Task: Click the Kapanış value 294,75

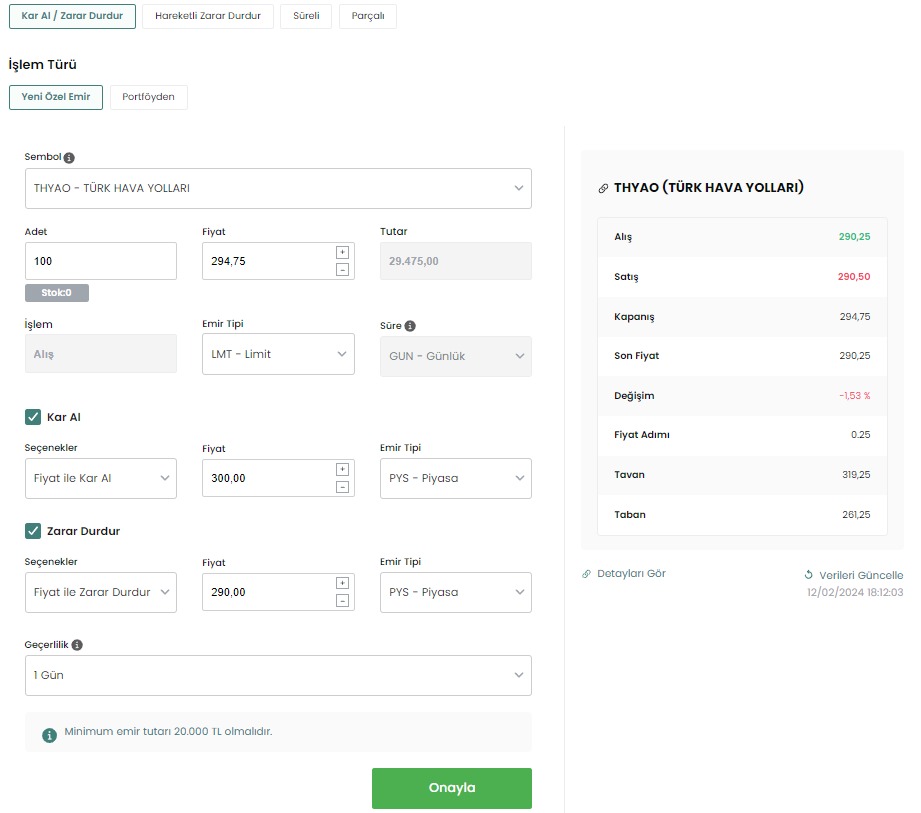Action: coord(855,317)
